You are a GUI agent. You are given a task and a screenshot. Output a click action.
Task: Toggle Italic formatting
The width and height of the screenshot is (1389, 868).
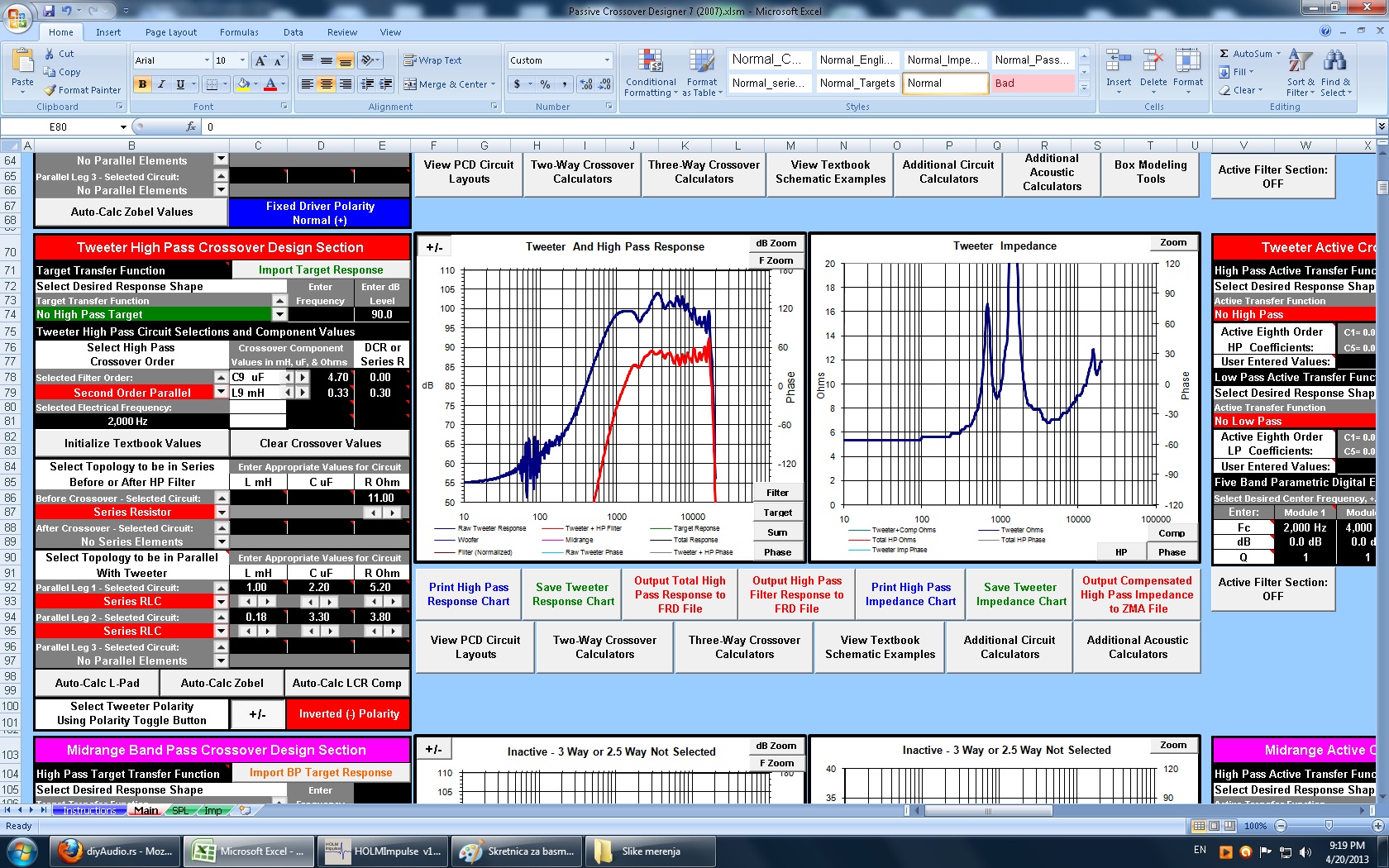tap(161, 84)
